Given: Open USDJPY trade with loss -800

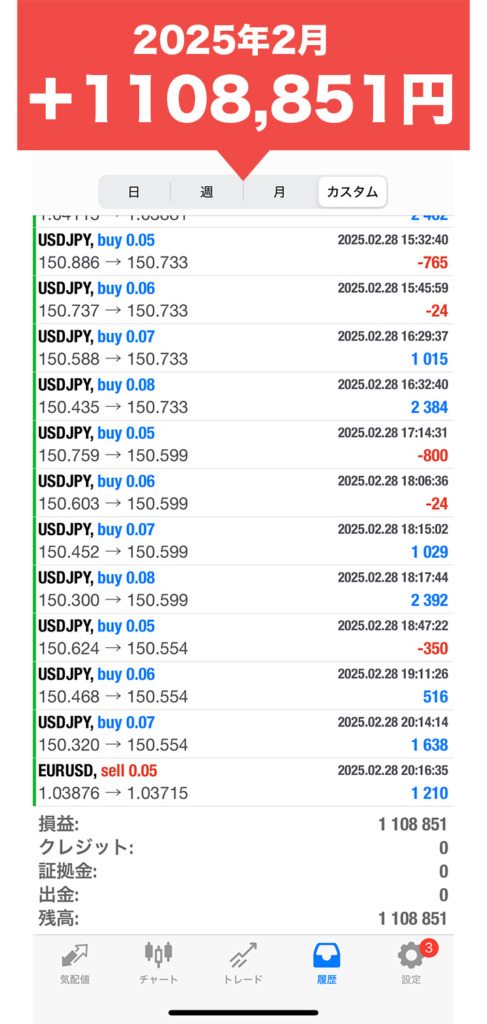Looking at the screenshot, I should click(x=243, y=445).
